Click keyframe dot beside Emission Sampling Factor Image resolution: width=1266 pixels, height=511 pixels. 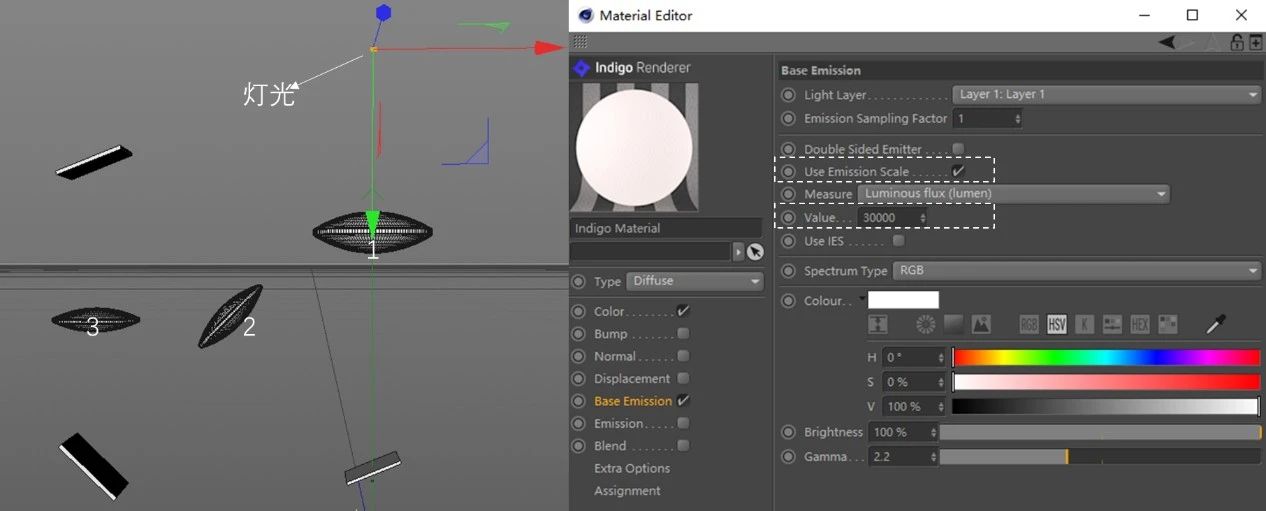(789, 118)
